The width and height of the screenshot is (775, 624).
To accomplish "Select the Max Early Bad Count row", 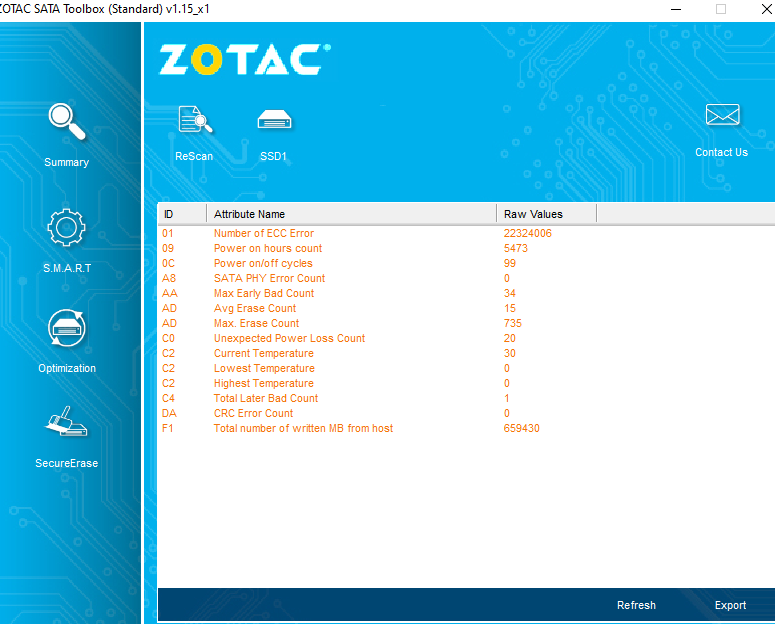I will [x=466, y=293].
